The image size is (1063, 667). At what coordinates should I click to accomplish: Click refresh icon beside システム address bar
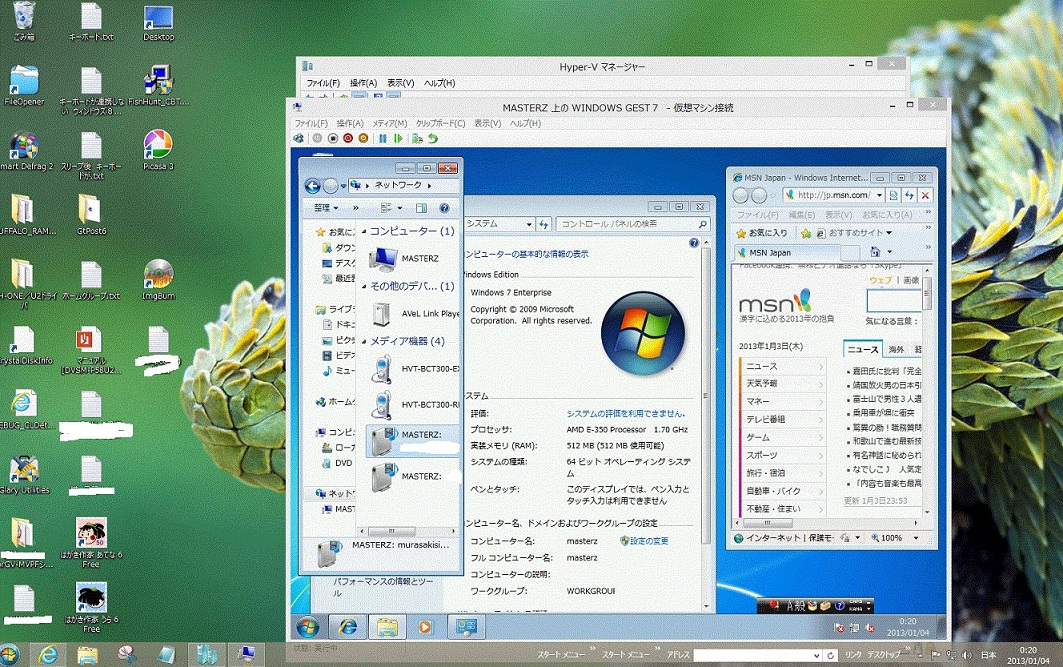(x=543, y=224)
